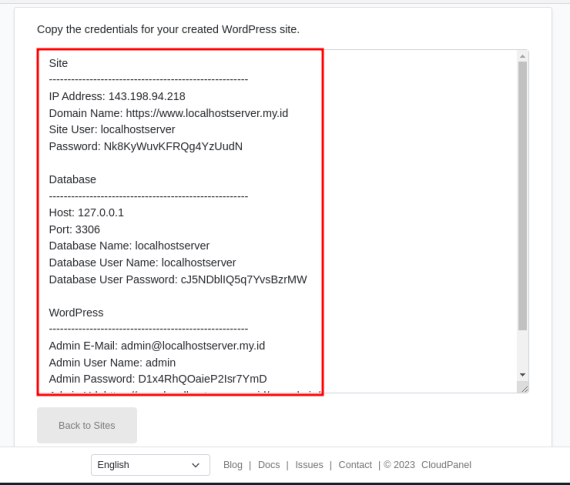570x485 pixels.
Task: Click the Database section heading
Action: pos(73,179)
